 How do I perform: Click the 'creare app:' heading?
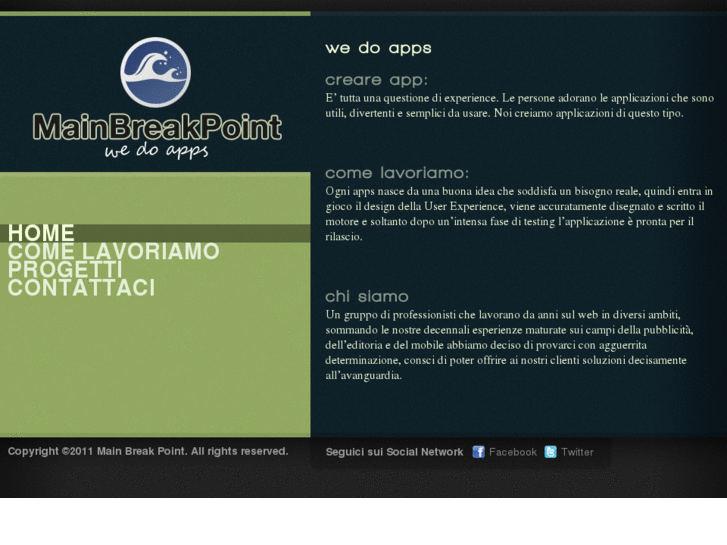pyautogui.click(x=376, y=80)
